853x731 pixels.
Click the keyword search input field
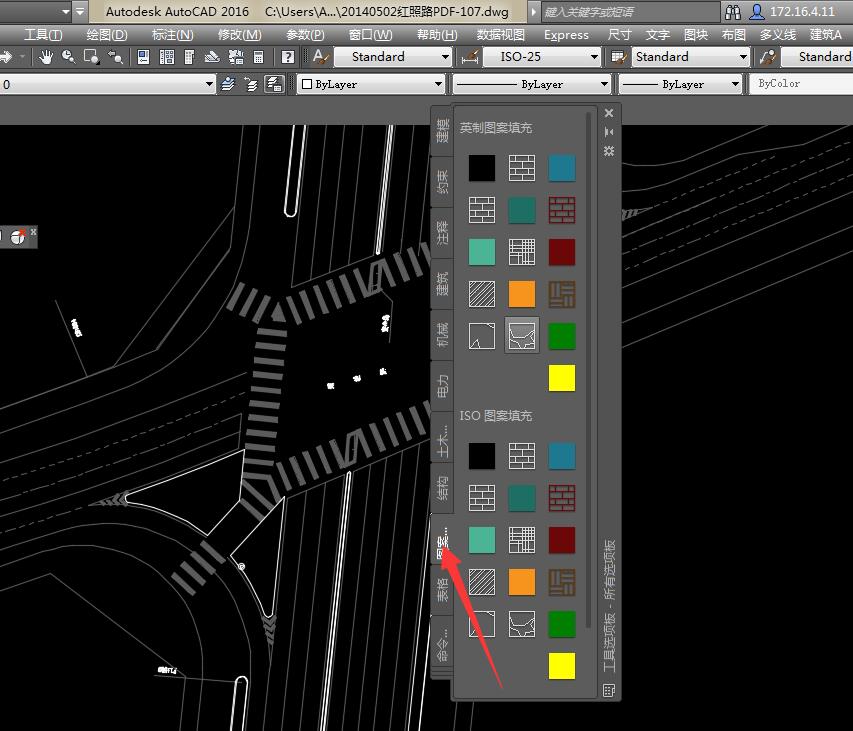coord(630,12)
